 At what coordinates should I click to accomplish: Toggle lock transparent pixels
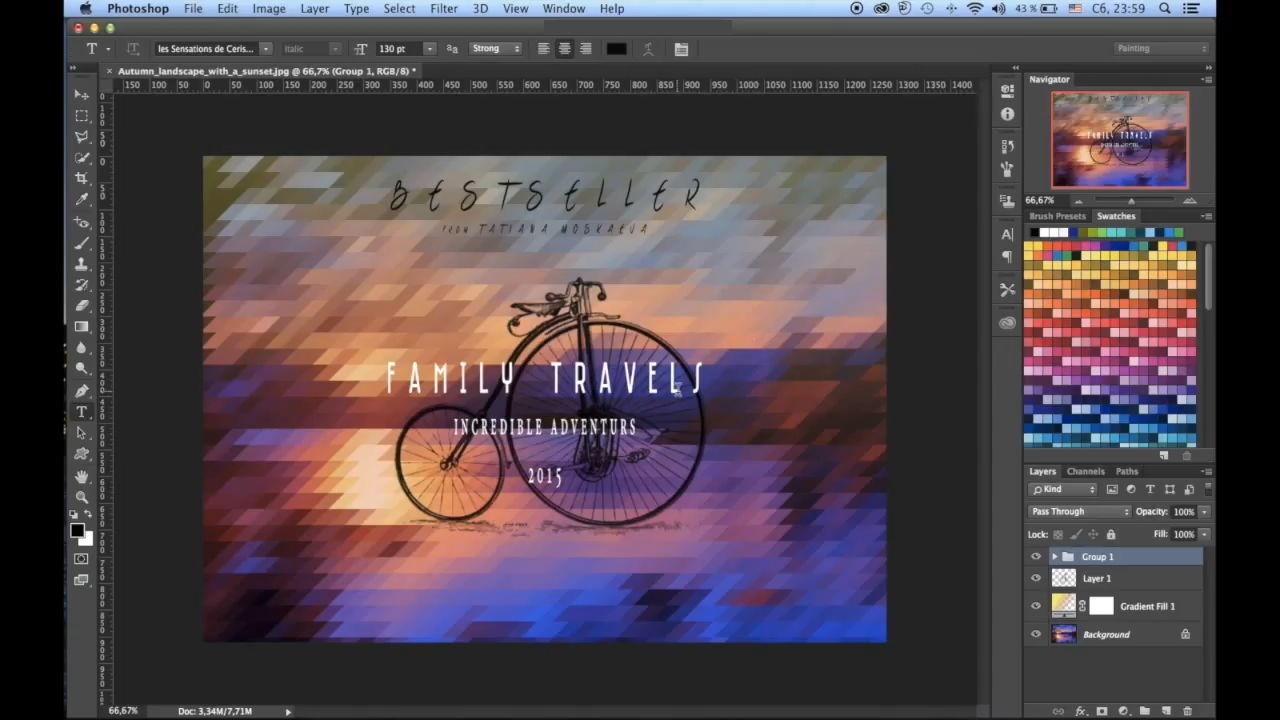[1058, 534]
